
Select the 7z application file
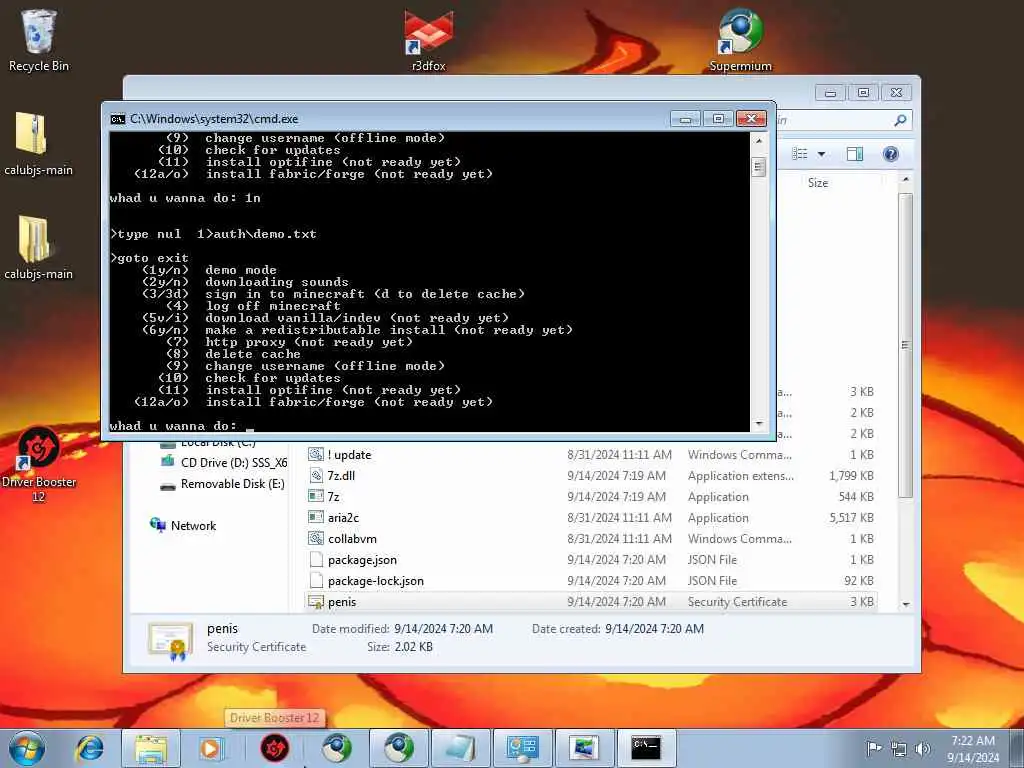click(x=591, y=496)
